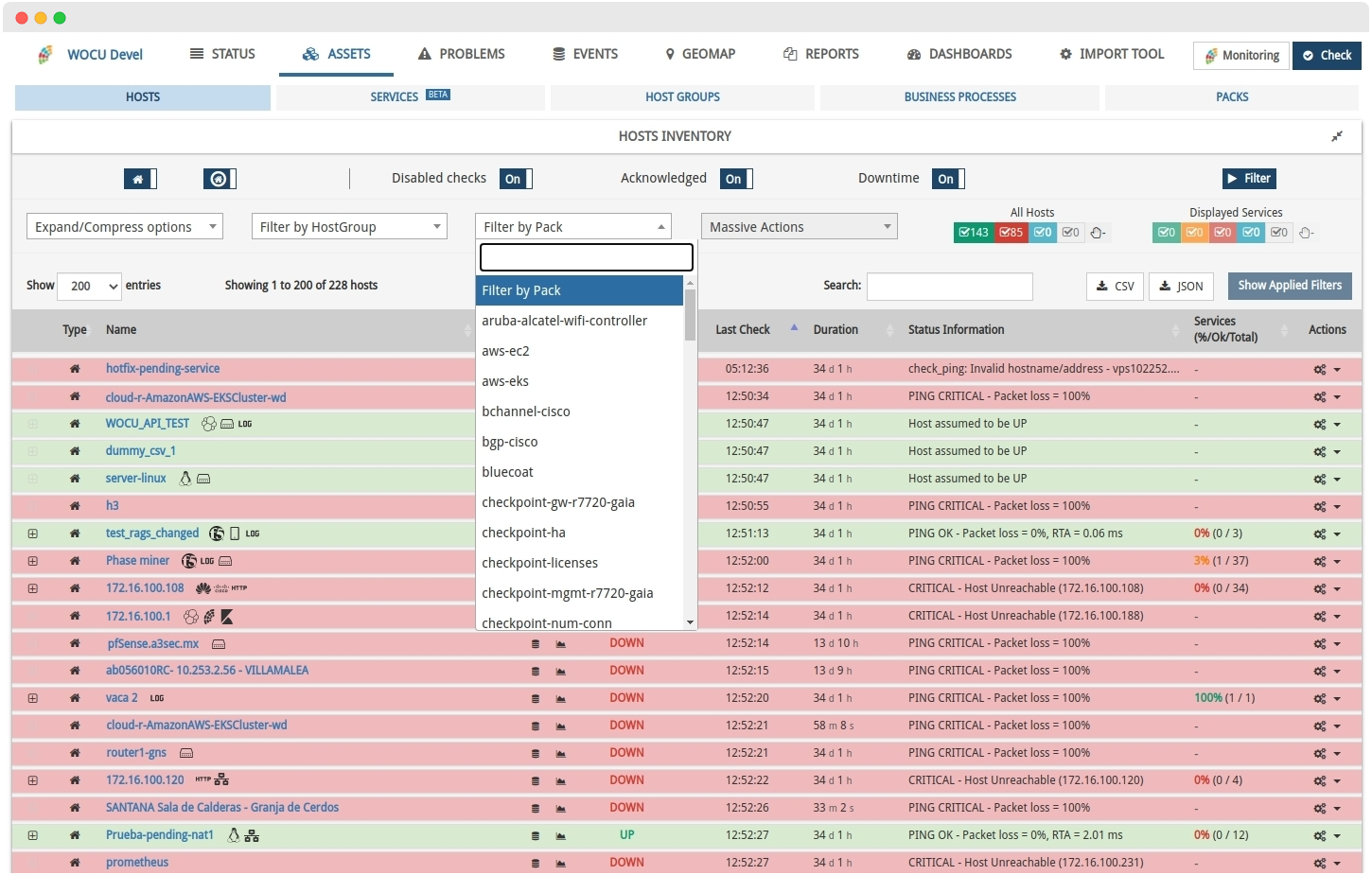Toggle the home icon host filter switch

tap(140, 179)
